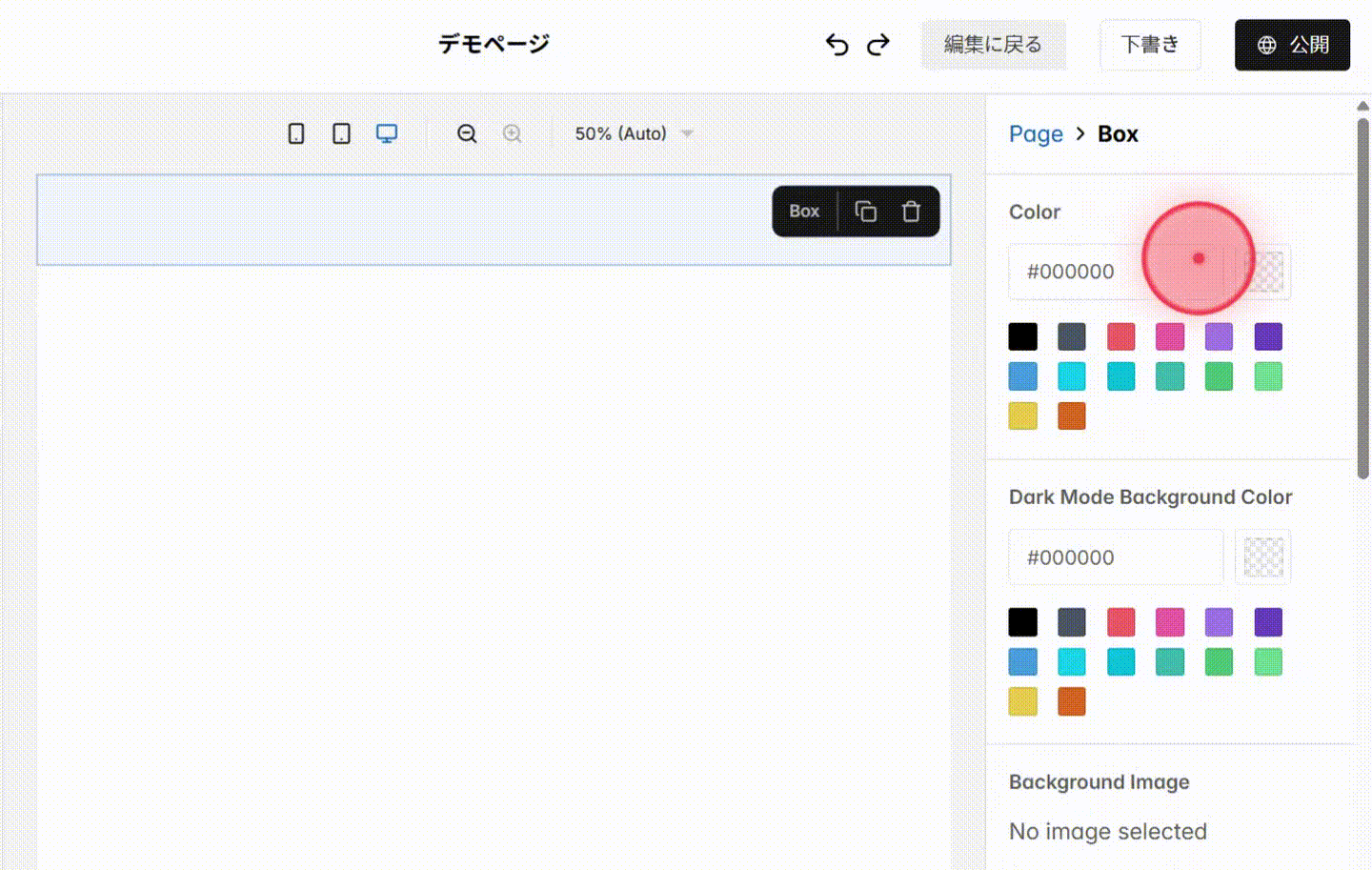Undo the last edit
Image resolution: width=1372 pixels, height=870 pixels.
pyautogui.click(x=837, y=44)
